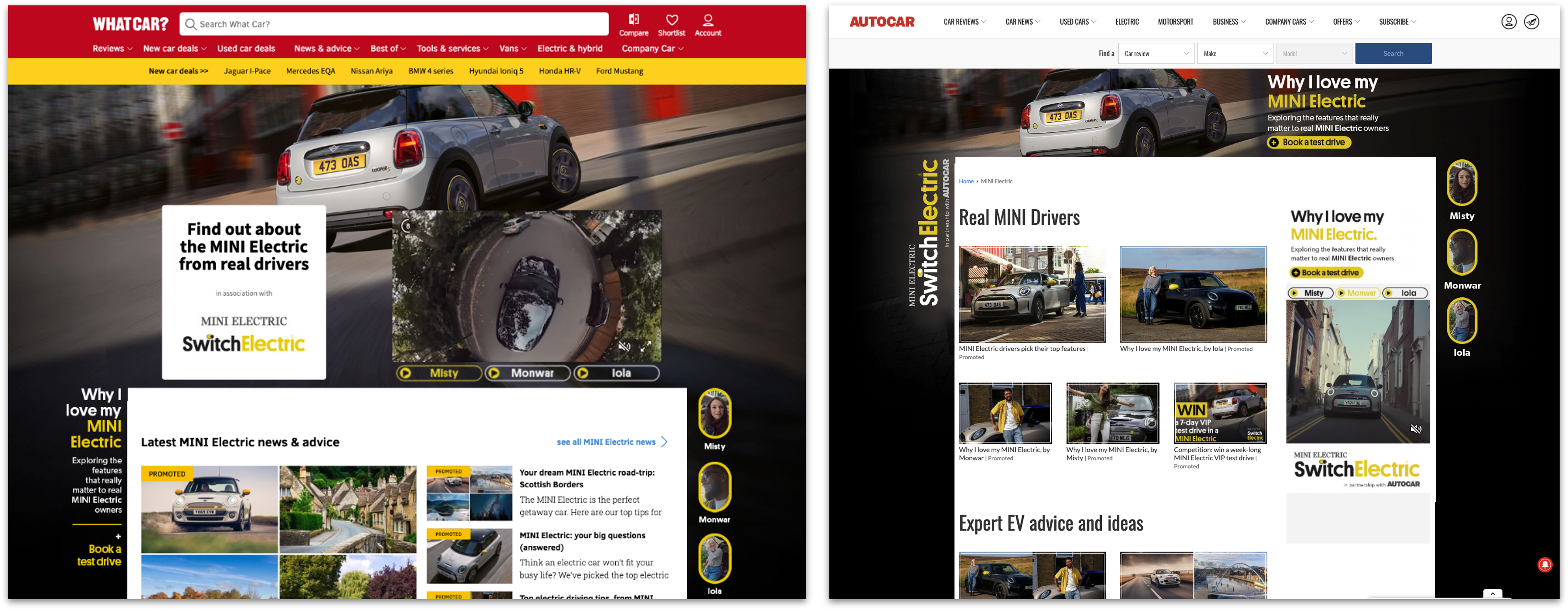The image size is (1568, 610).
Task: Click Book a test drive in Autocar sidebar
Action: coord(1326,273)
